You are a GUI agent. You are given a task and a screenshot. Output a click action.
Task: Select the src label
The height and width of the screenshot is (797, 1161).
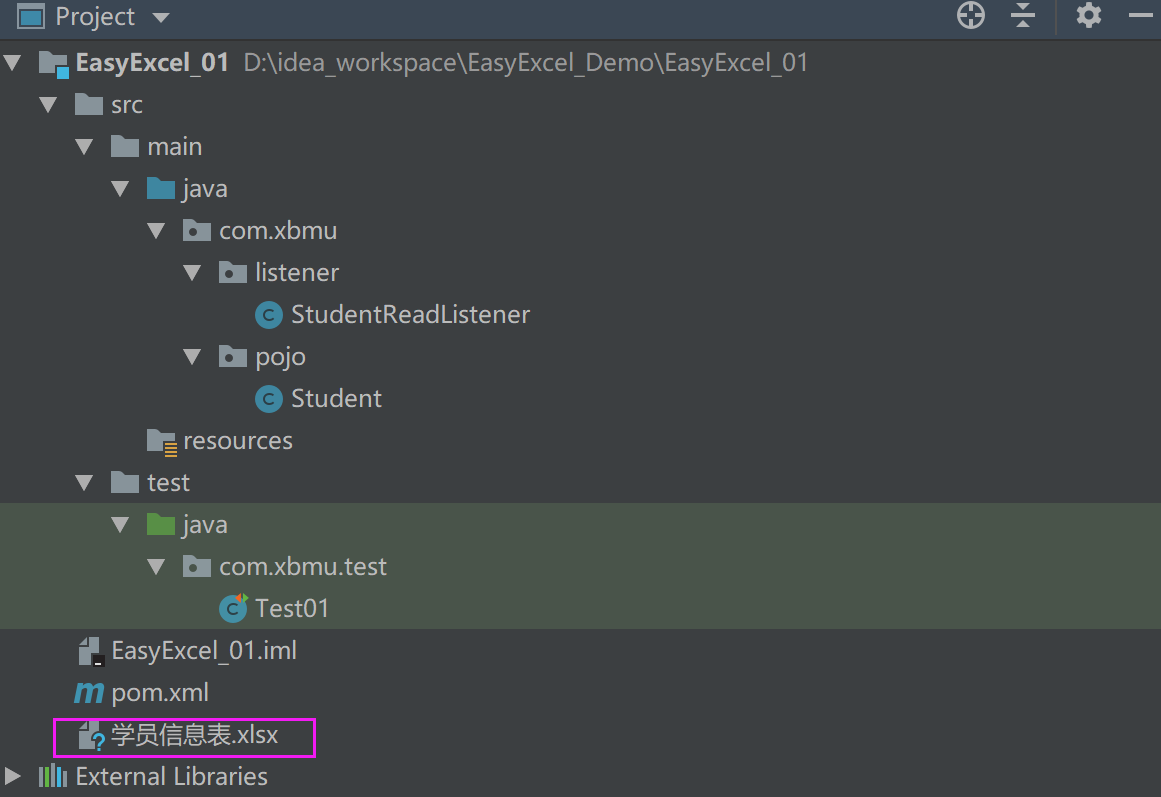(x=127, y=105)
